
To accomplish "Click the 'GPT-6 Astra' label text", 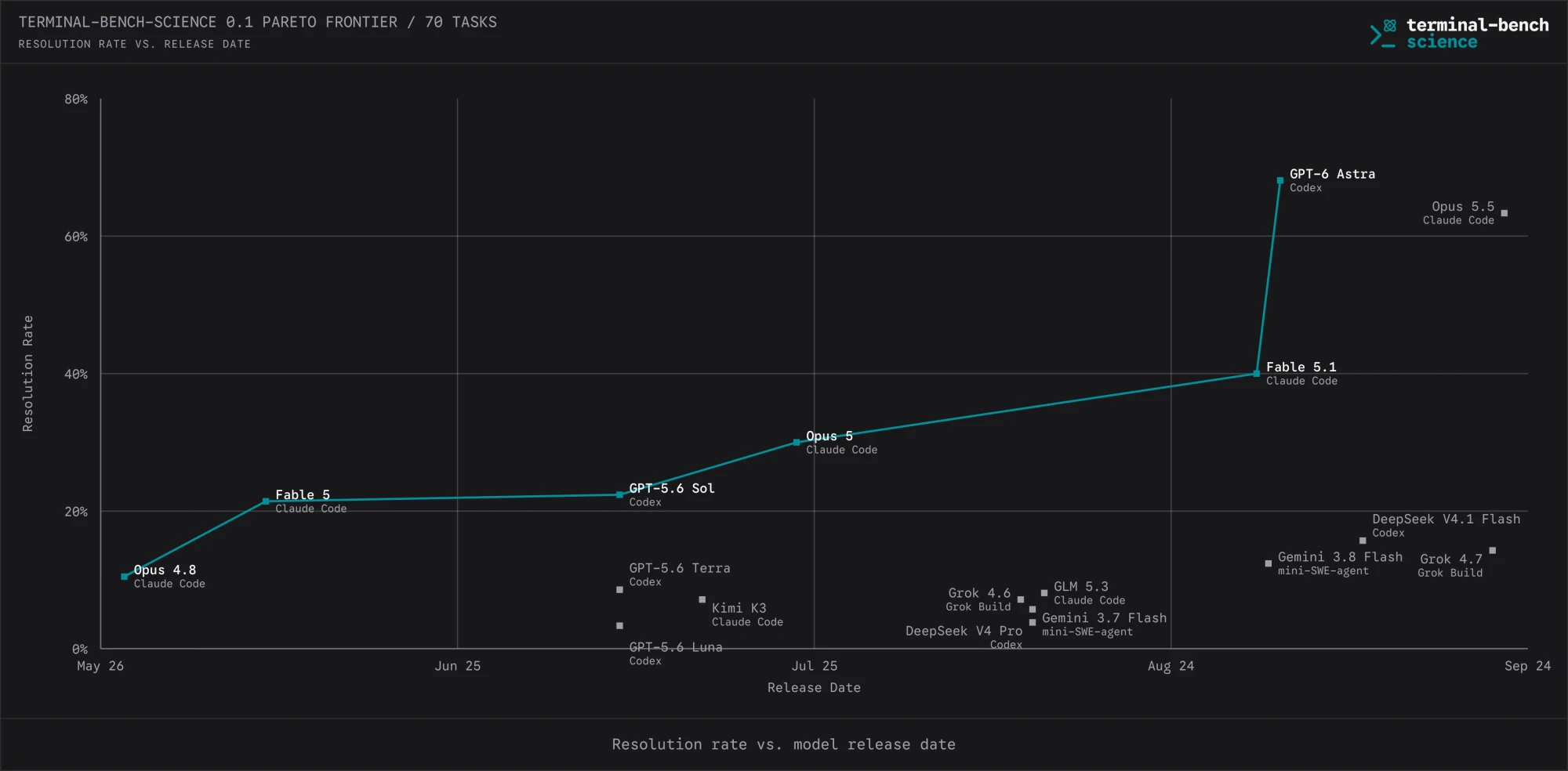I will tap(1332, 174).
